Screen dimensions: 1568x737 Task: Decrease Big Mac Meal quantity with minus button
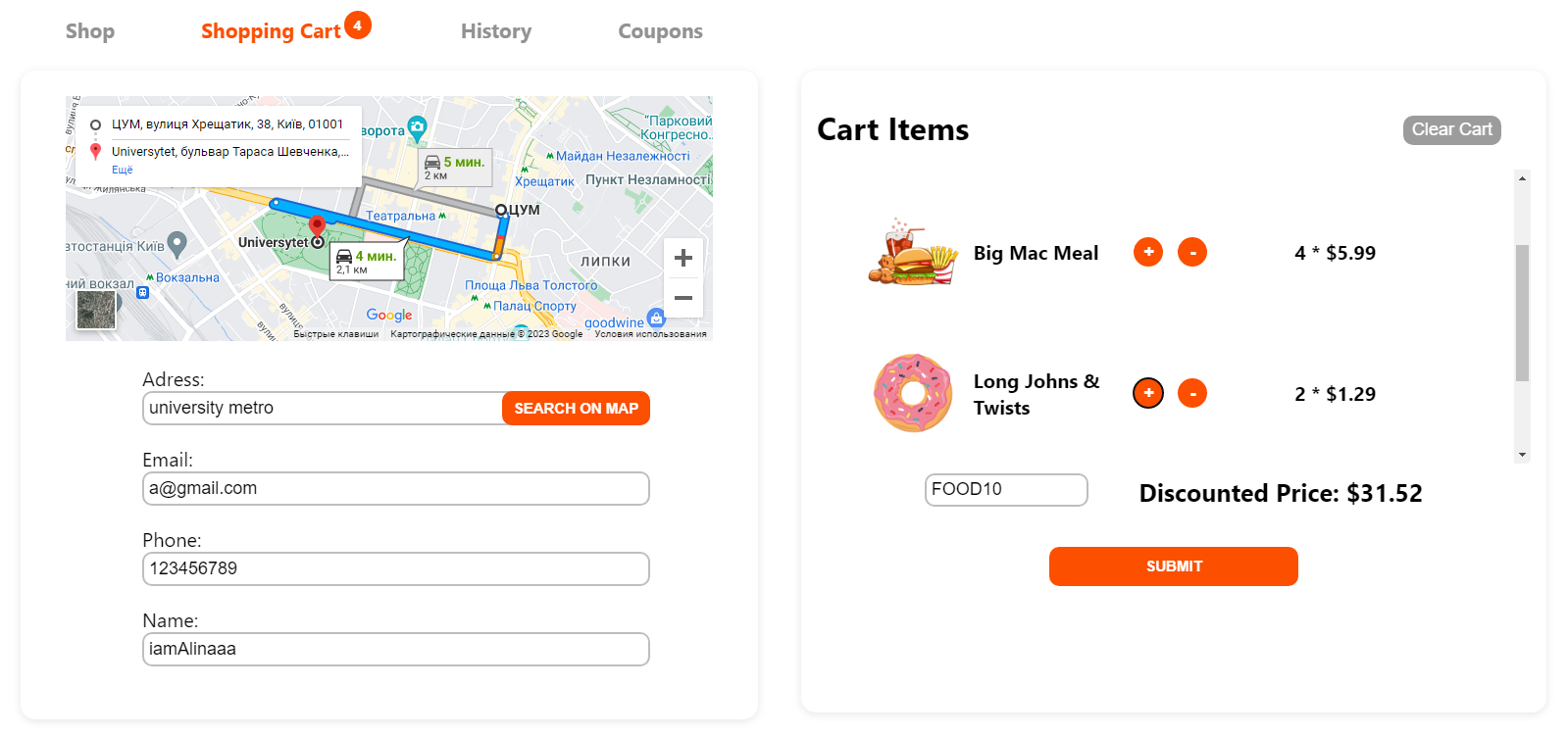[1192, 252]
